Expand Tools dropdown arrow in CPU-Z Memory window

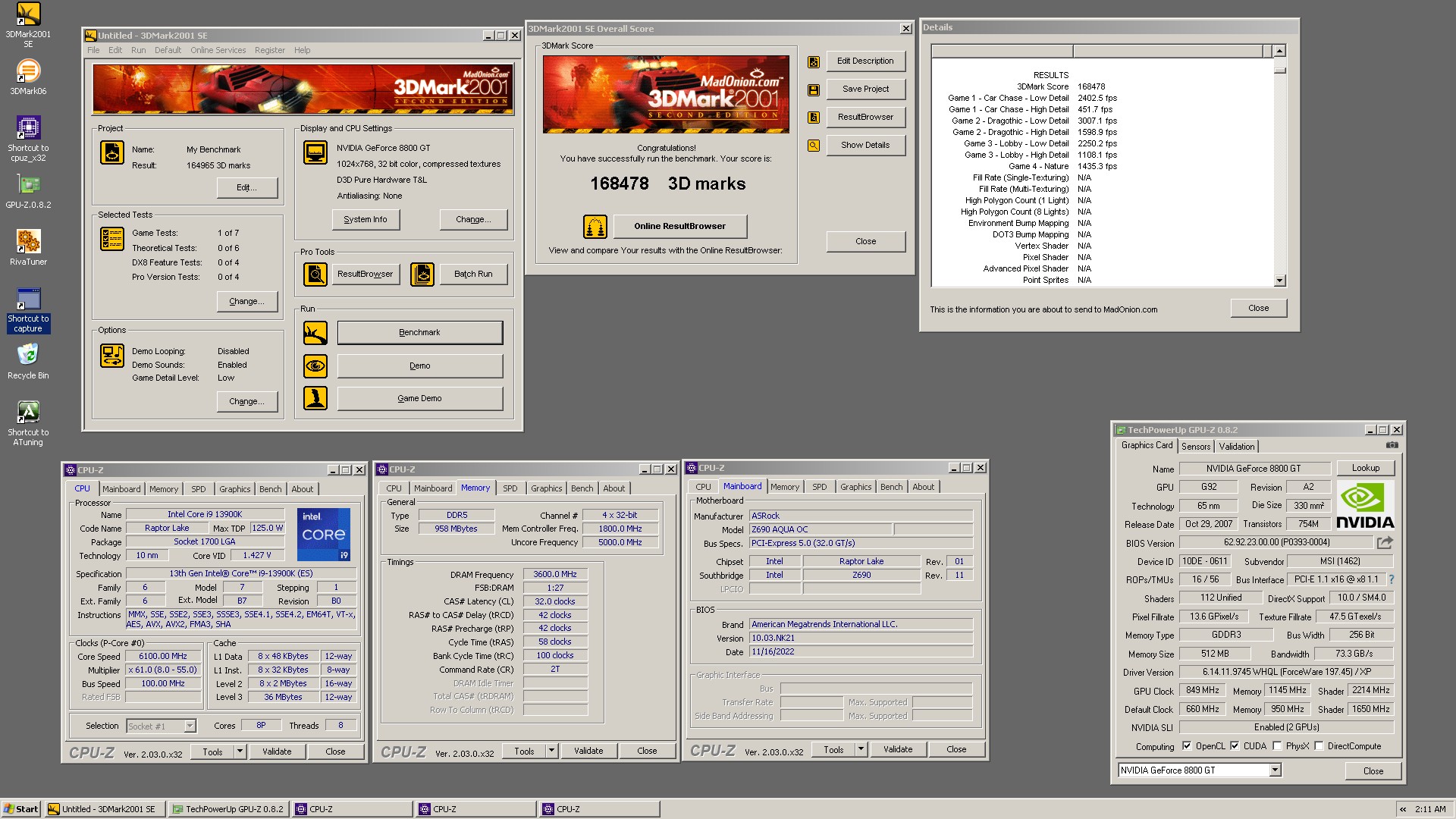point(551,751)
